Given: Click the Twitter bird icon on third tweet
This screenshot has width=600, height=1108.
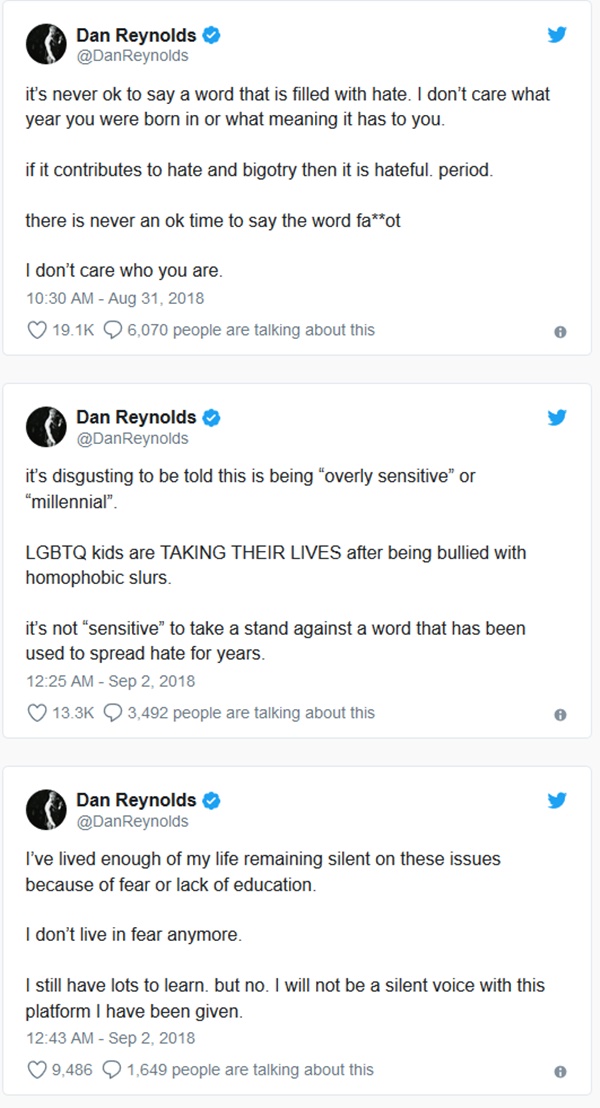Looking at the screenshot, I should pos(557,800).
